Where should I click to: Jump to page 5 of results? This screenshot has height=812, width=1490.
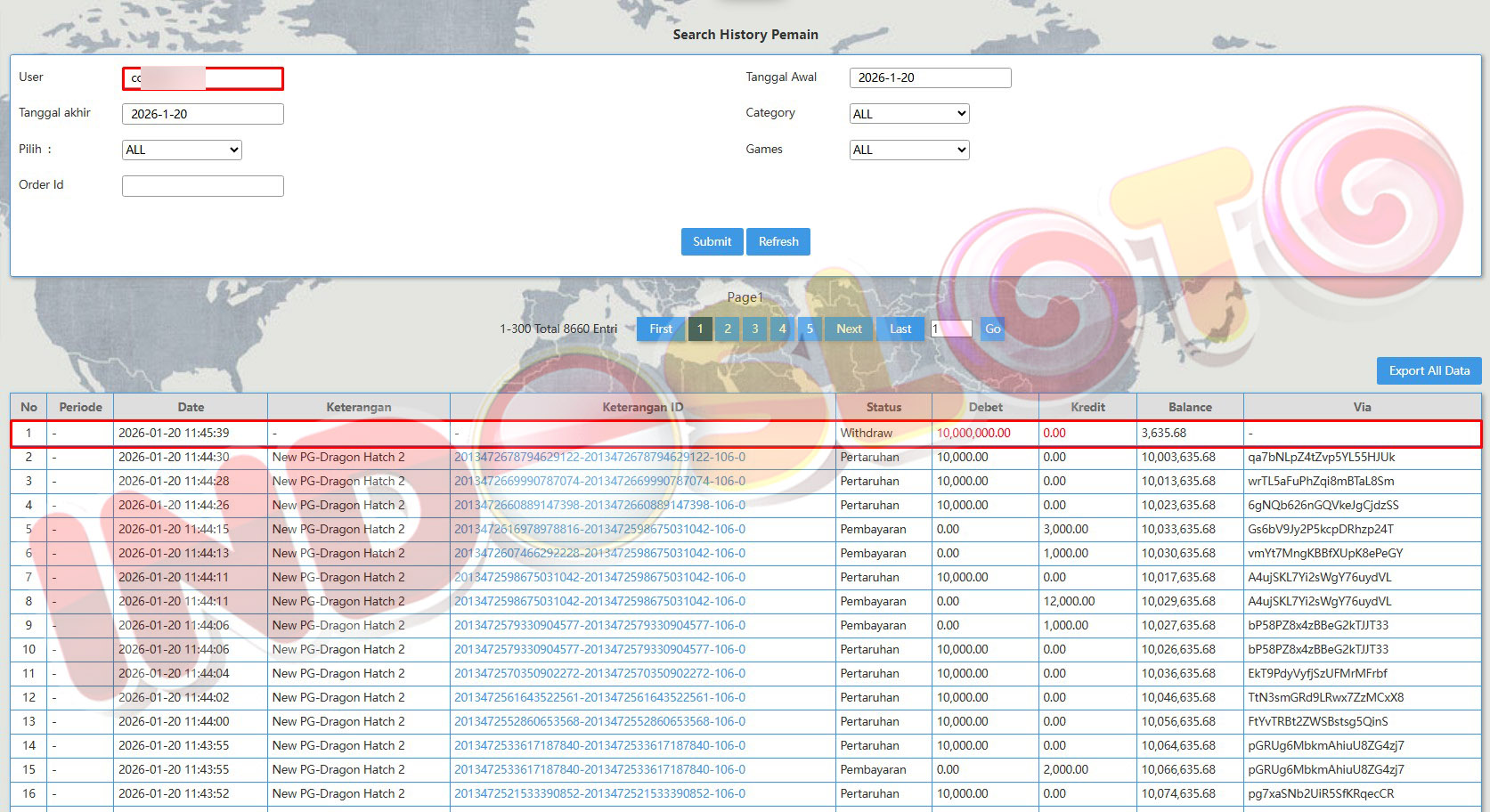click(x=810, y=329)
